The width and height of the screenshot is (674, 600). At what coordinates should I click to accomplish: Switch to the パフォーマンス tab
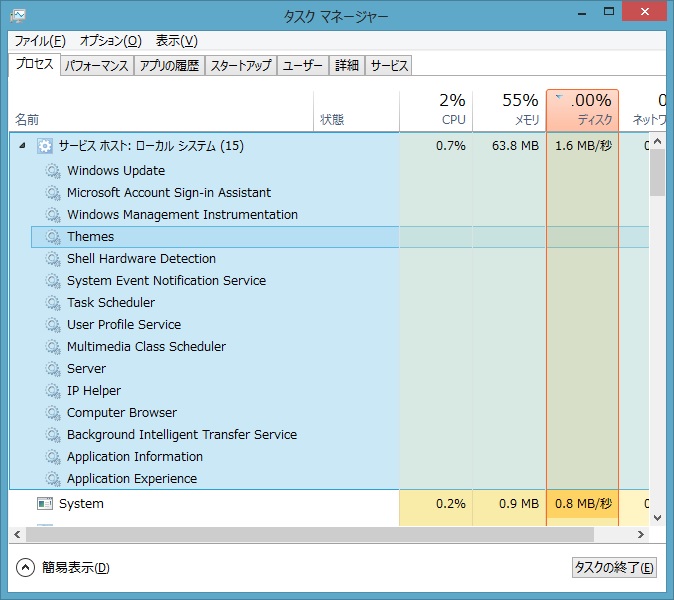(x=97, y=66)
